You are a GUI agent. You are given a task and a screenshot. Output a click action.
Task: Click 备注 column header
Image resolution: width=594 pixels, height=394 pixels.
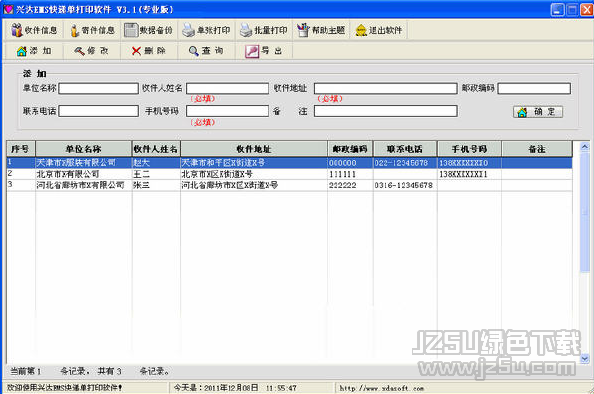(537, 149)
